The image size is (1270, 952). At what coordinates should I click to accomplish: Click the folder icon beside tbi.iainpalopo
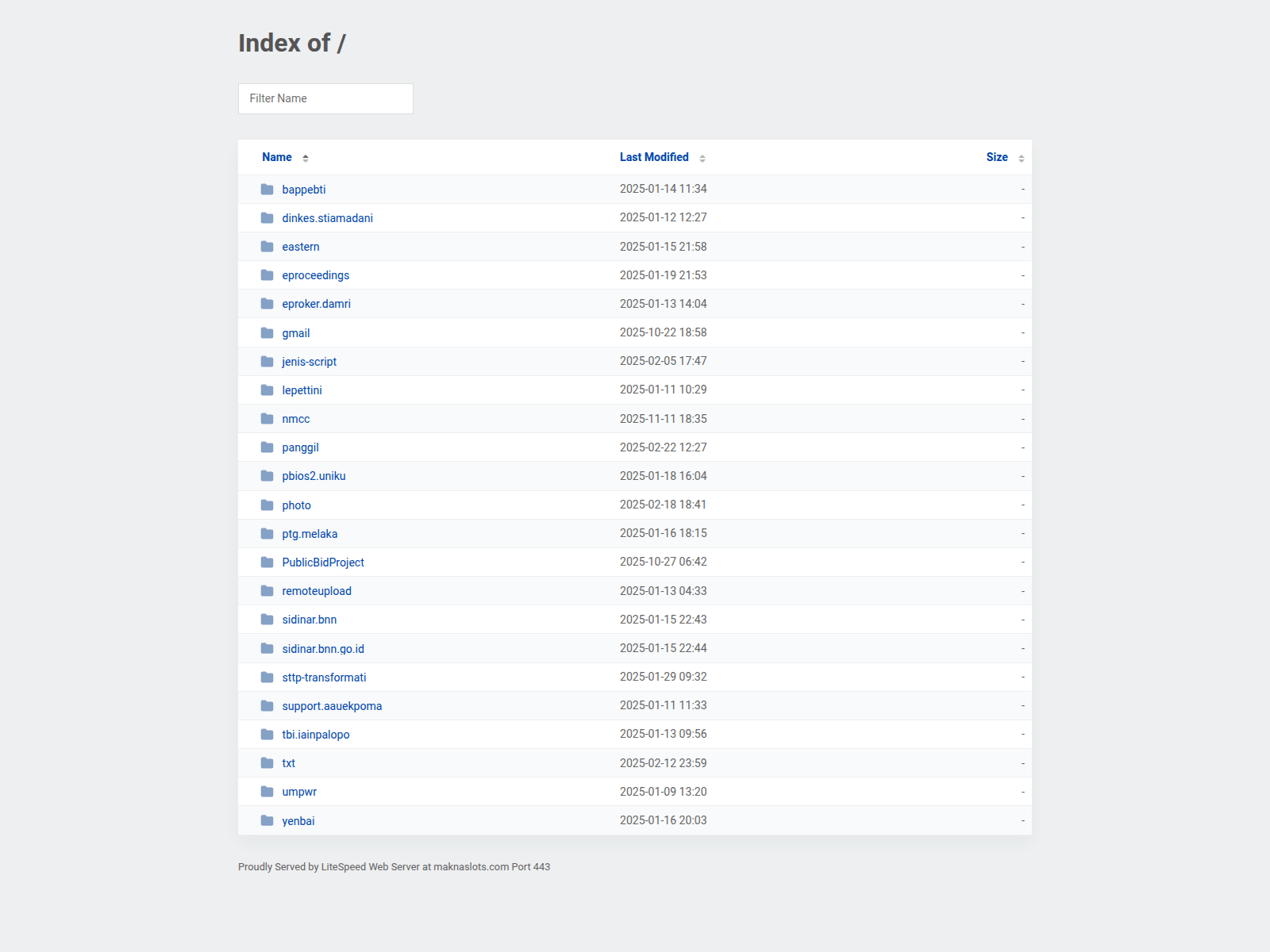coord(267,735)
